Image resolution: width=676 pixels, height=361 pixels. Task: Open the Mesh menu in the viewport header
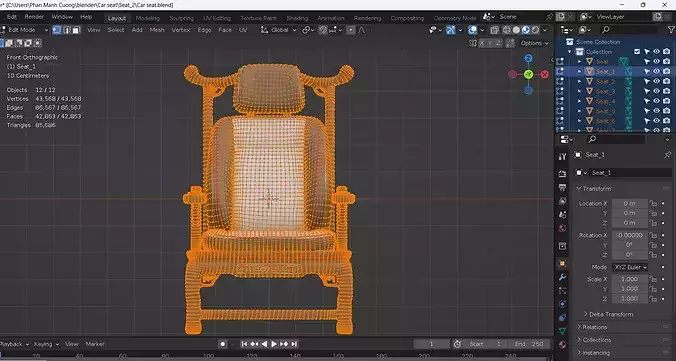pos(156,30)
